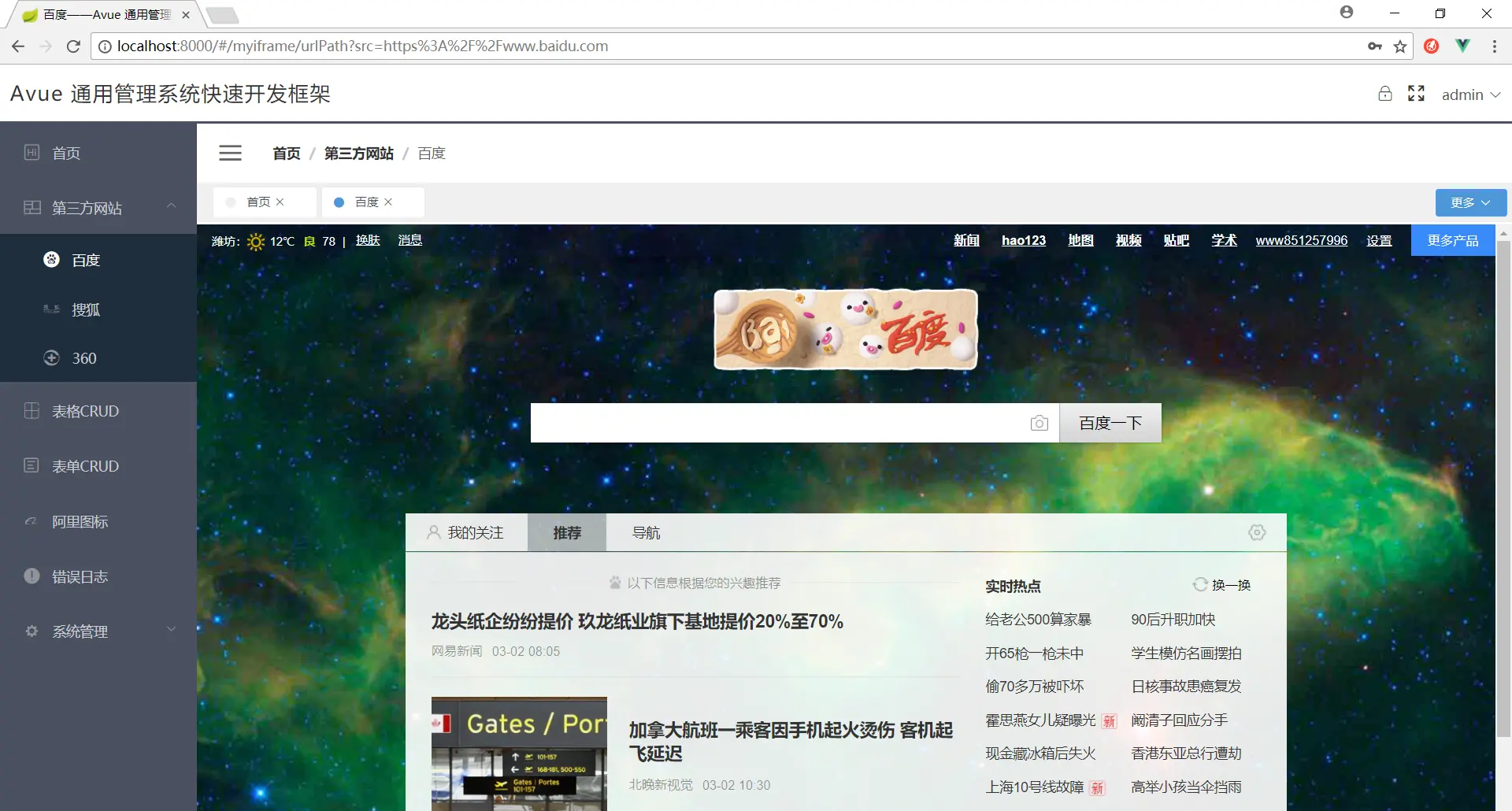Open the 贴吧 link on Baidu
Screen dimensions: 1512x811
pos(1177,240)
